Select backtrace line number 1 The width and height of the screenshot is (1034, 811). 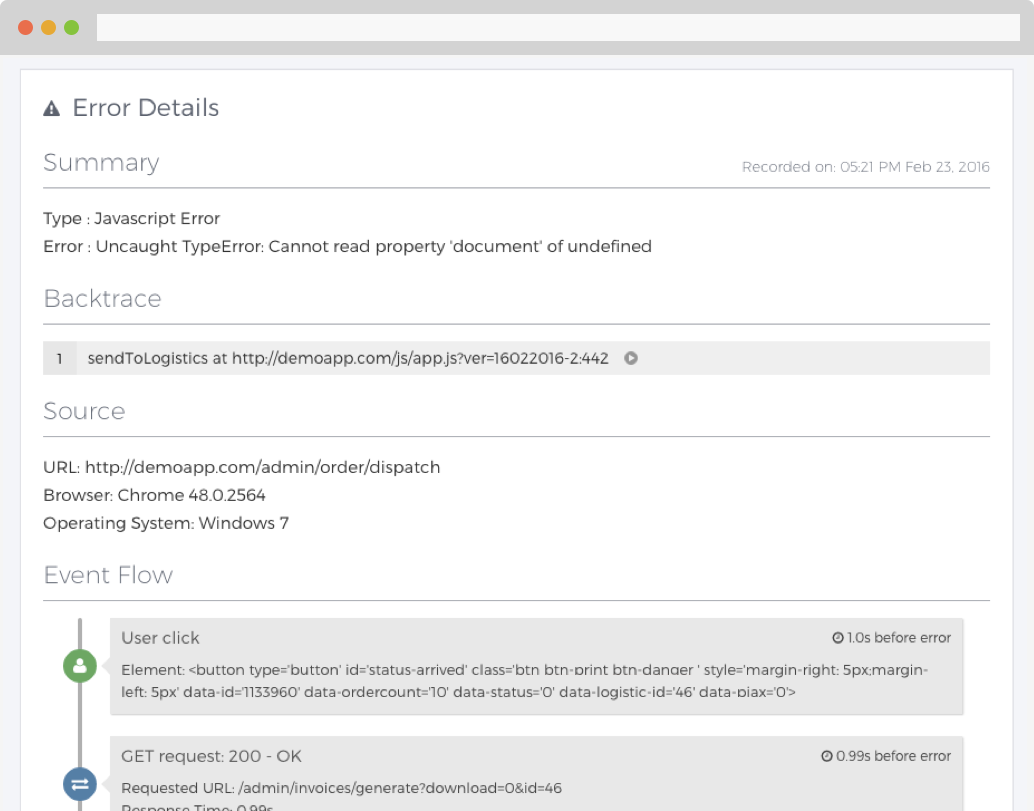[x=59, y=358]
